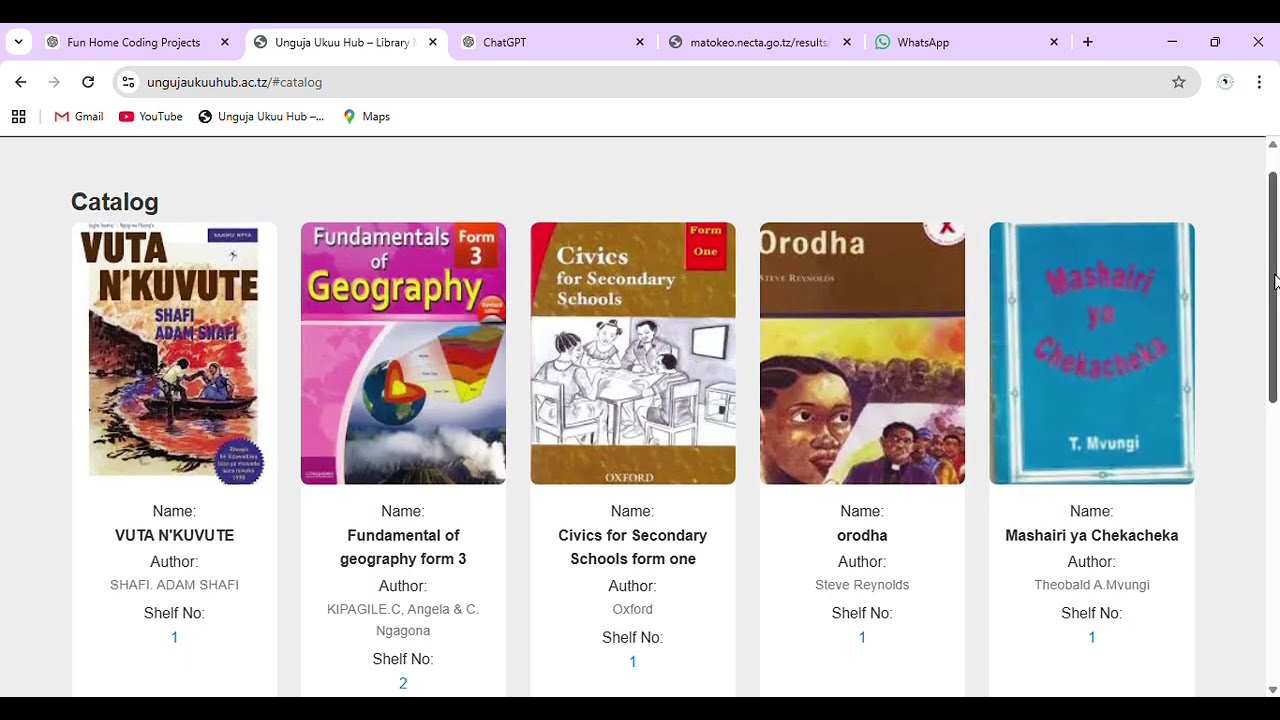Viewport: 1280px width, 720px height.
Task: Switch to the ChatGPT tab
Action: (554, 42)
